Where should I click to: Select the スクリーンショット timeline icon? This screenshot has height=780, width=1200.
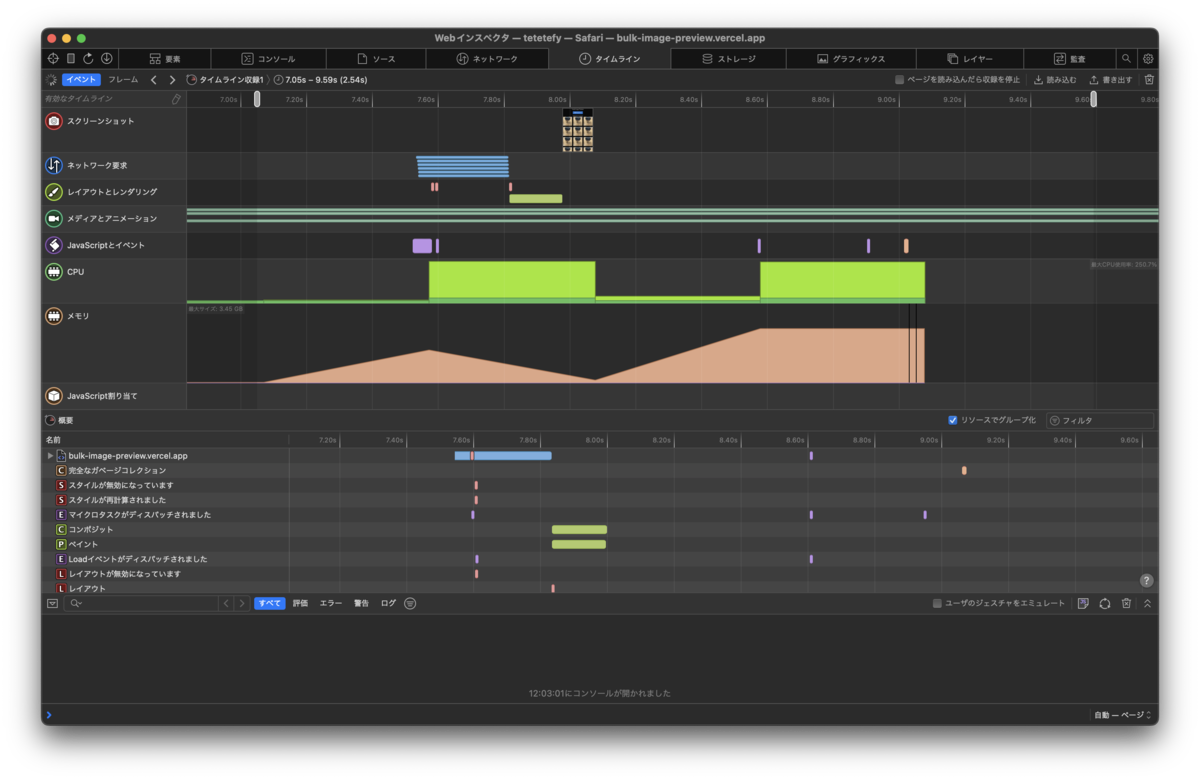tap(54, 121)
